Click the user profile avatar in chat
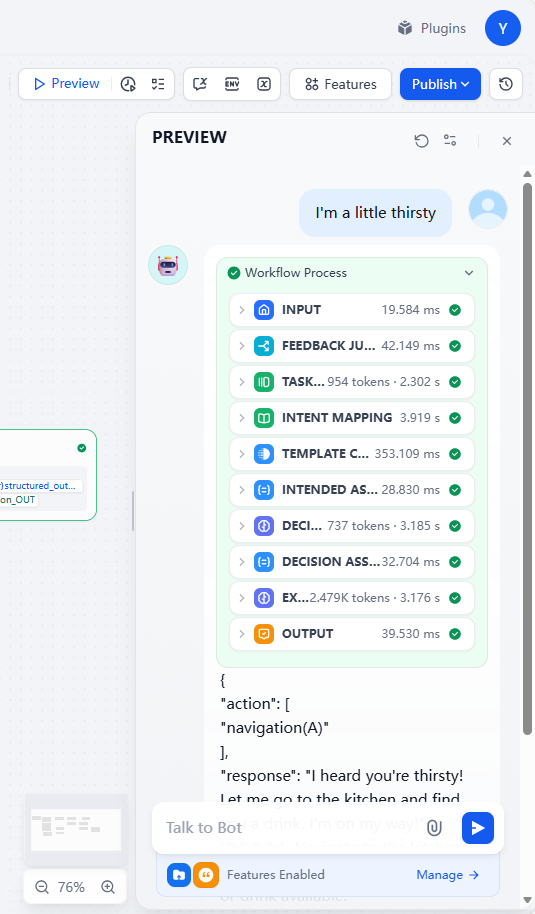Screen dimensions: 535x914 pos(488,209)
